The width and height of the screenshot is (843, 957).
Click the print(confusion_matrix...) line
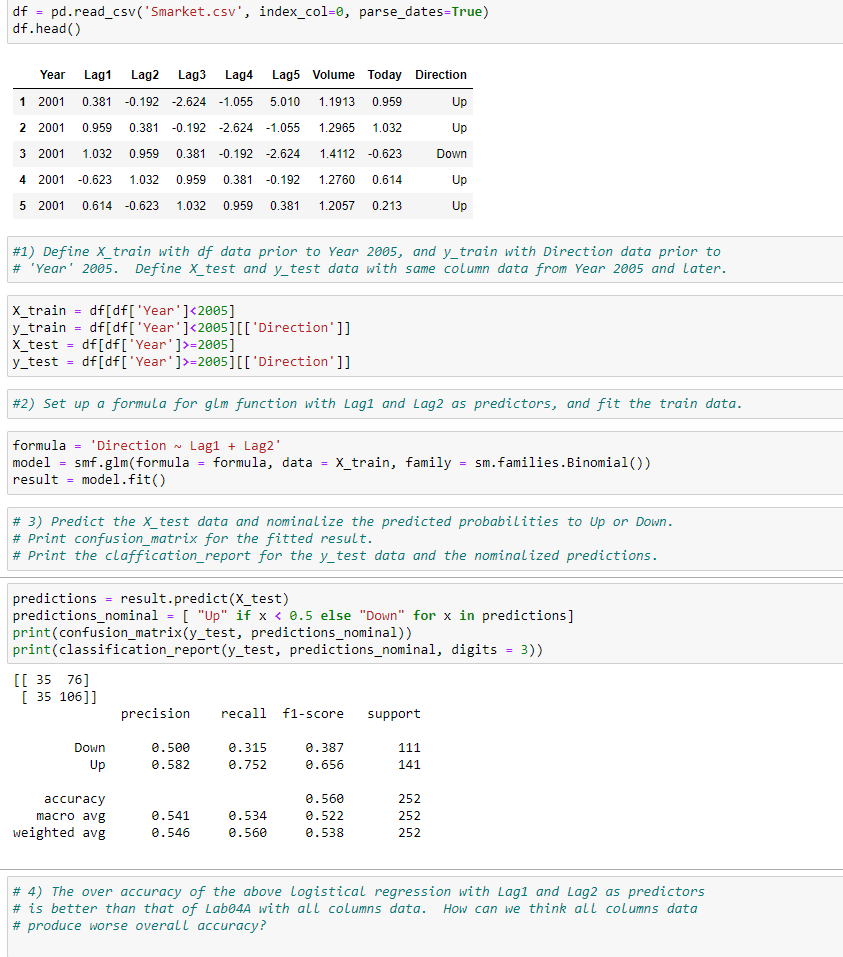212,633
